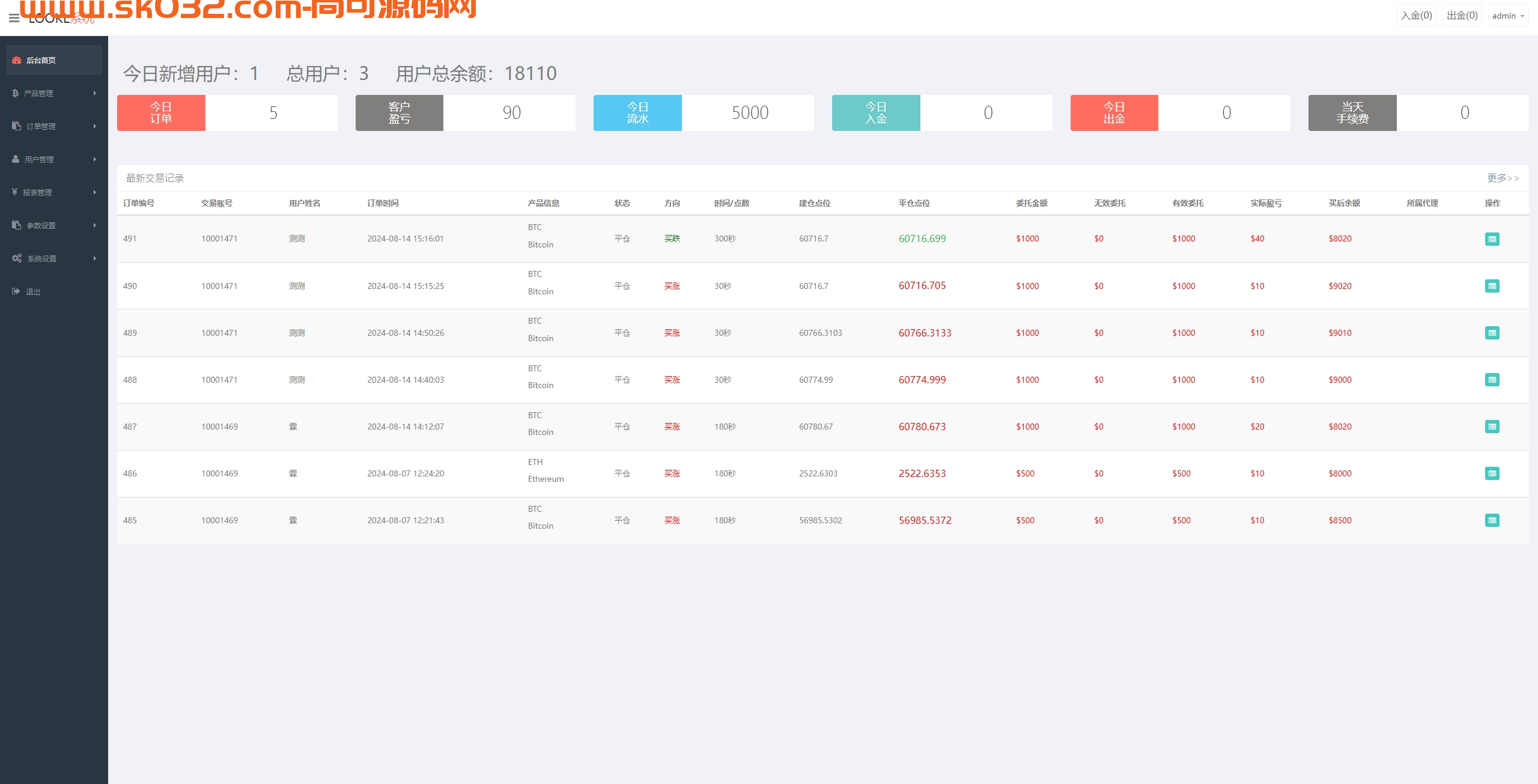This screenshot has height=784, width=1538.
Task: Click the 出金(0) withdrawal button
Action: click(1462, 16)
